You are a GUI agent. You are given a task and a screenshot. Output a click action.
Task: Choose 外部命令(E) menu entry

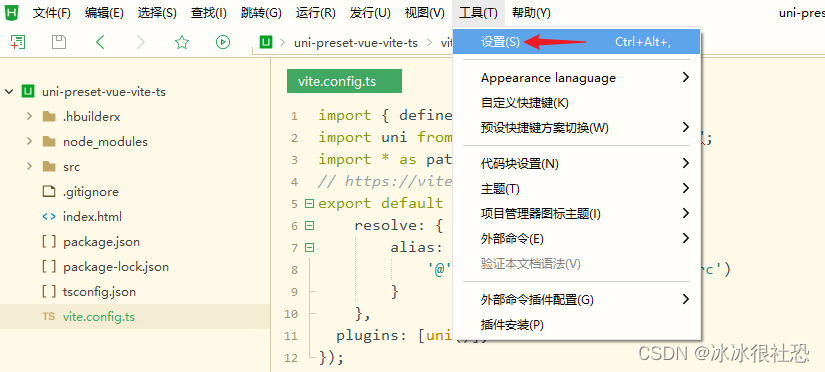[x=577, y=238]
